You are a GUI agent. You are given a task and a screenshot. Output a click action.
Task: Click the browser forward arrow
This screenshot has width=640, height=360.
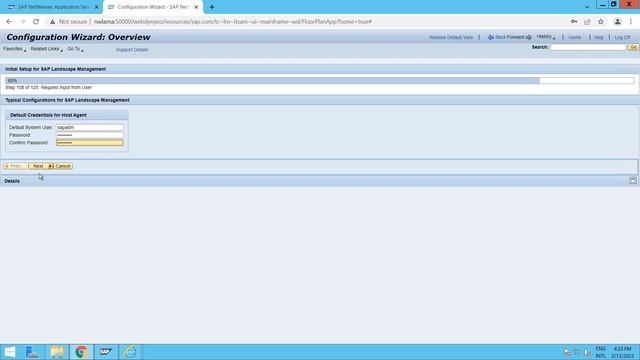[22, 22]
